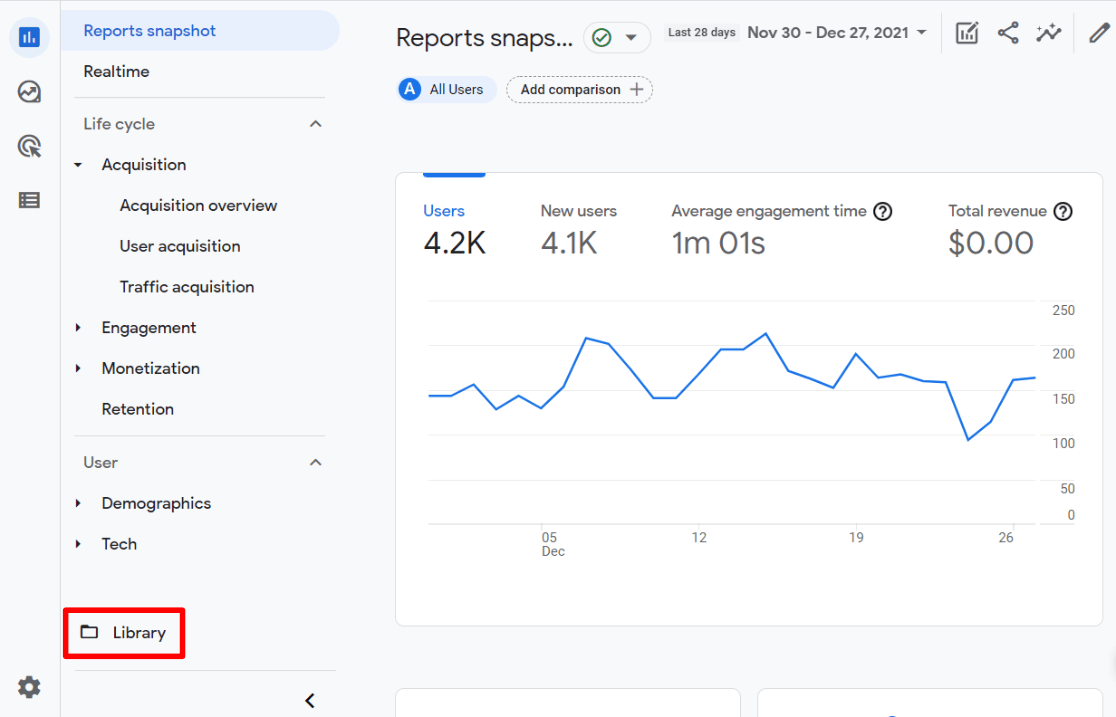The height and width of the screenshot is (717, 1116).
Task: Share this report using share icon
Action: pos(1008,33)
